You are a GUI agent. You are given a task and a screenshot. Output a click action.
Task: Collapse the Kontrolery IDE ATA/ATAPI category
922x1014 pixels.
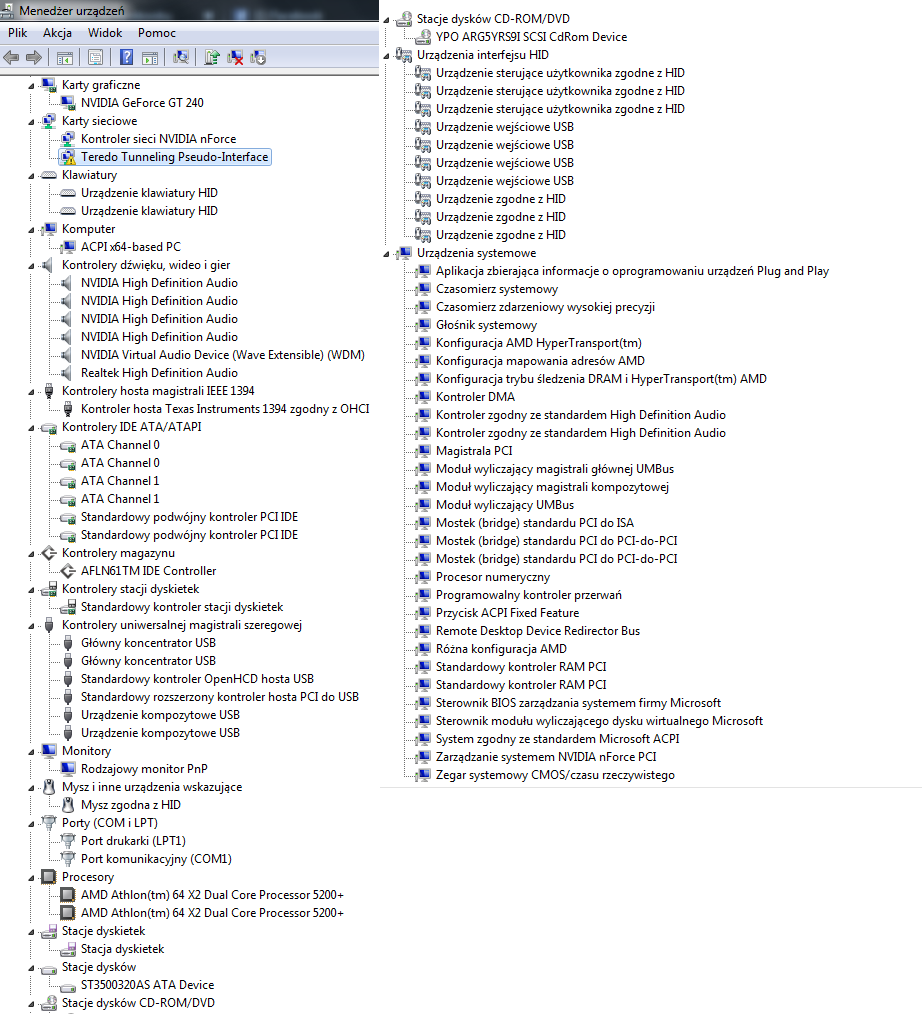31,428
